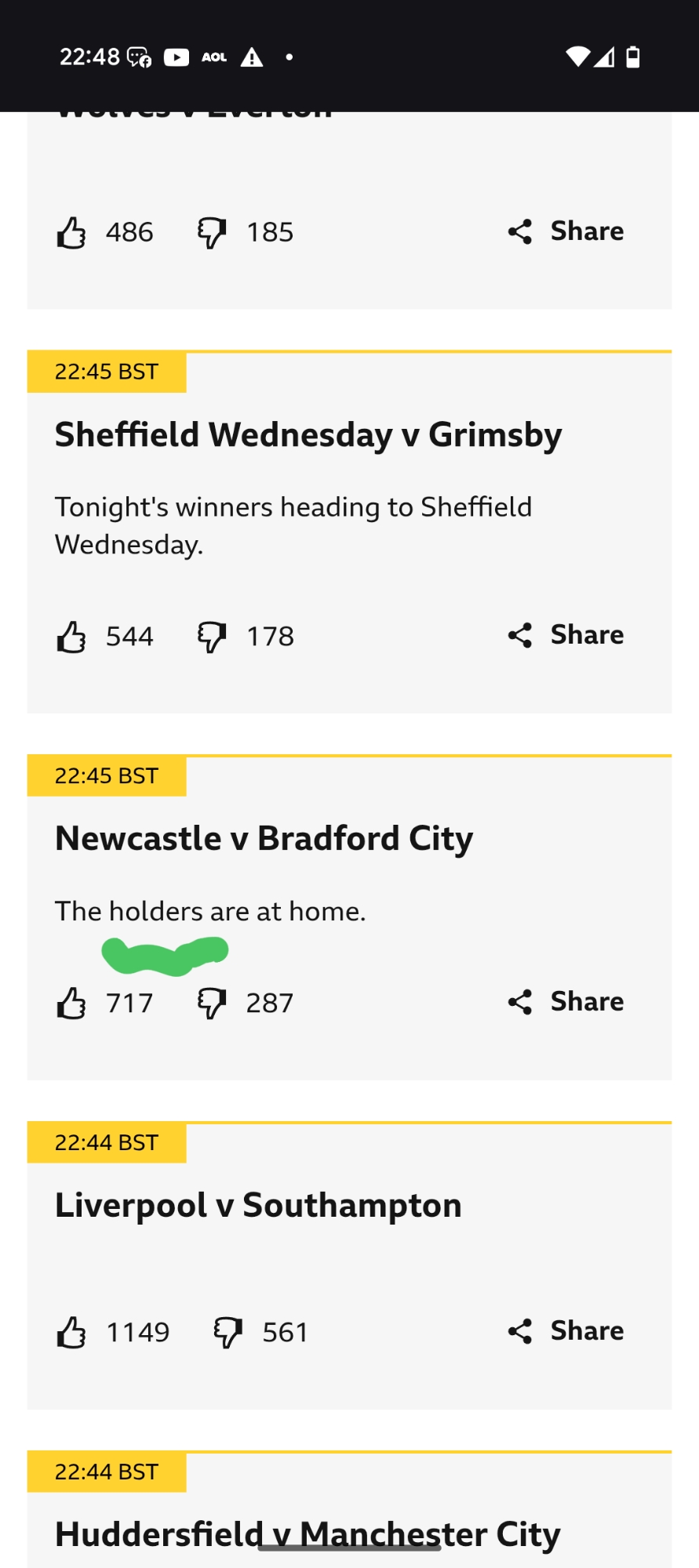Image resolution: width=699 pixels, height=1568 pixels.
Task: Dislike the Liverpool v Southampton post
Action: coord(228,1332)
